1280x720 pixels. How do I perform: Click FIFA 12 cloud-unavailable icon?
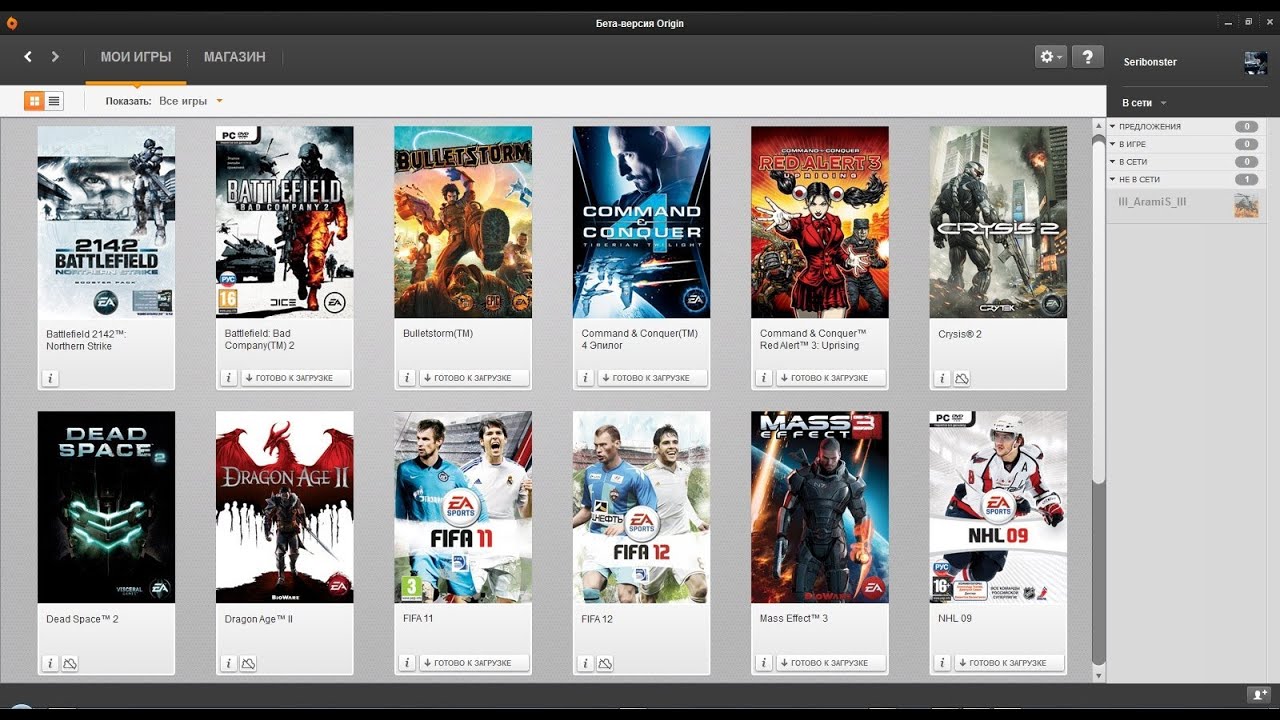point(605,663)
